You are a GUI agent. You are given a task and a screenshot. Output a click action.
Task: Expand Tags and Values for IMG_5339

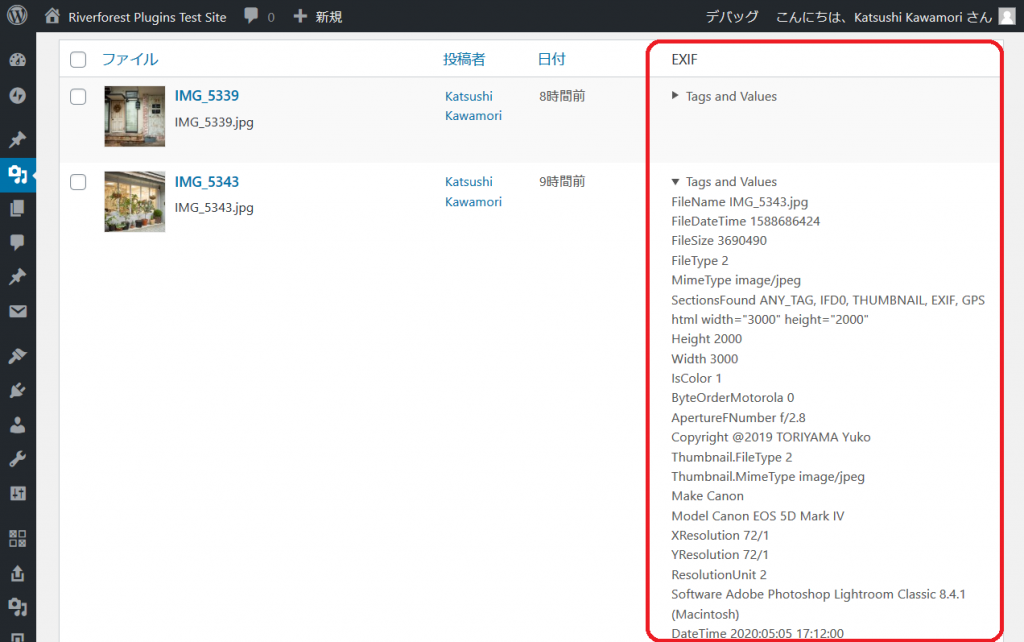[724, 97]
